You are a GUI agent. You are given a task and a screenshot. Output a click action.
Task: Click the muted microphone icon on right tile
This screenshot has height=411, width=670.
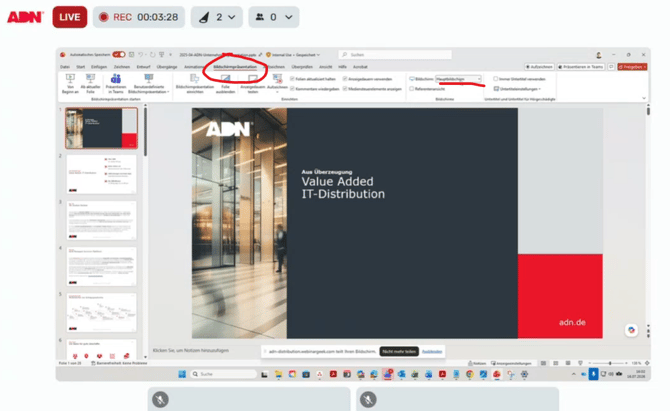click(368, 399)
